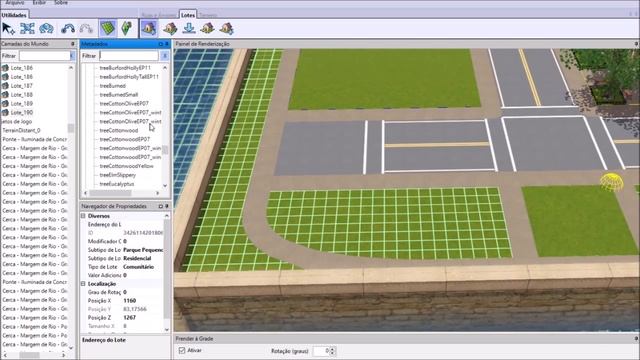Increase the Rotação (graus) value
Screen dimensions: 640x360
pos(333,349)
